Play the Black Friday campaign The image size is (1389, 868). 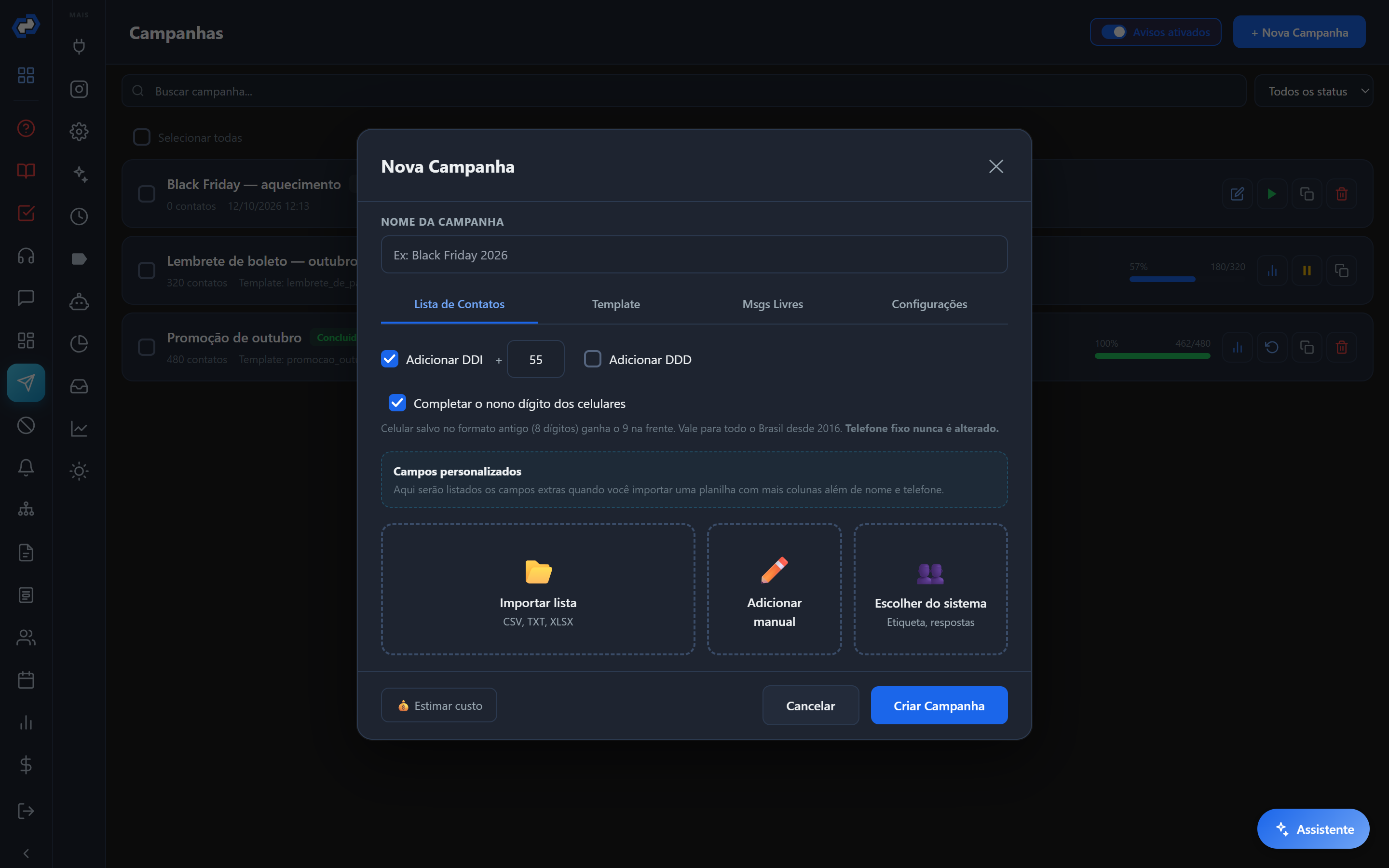[1272, 194]
